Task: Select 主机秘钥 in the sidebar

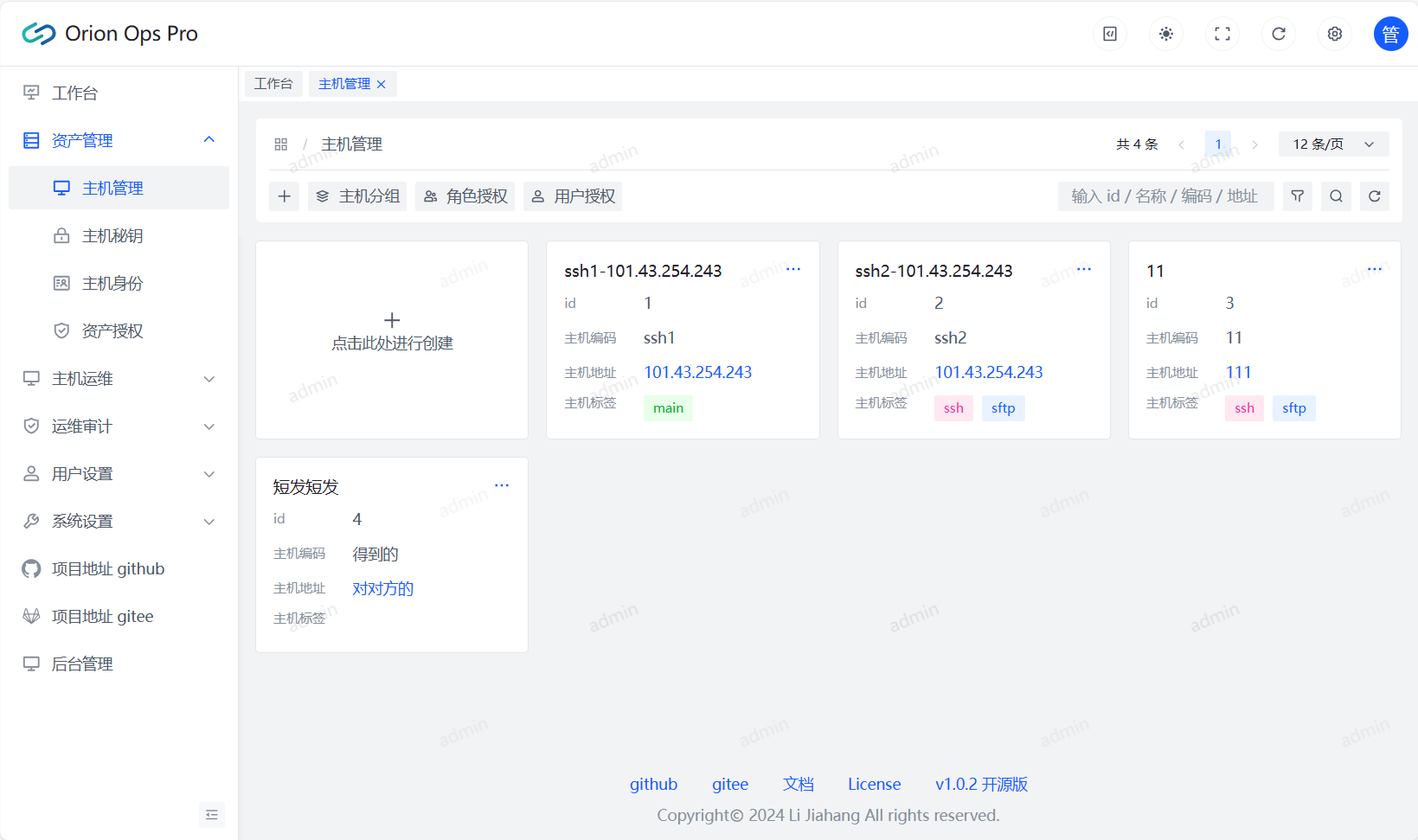Action: tap(112, 236)
